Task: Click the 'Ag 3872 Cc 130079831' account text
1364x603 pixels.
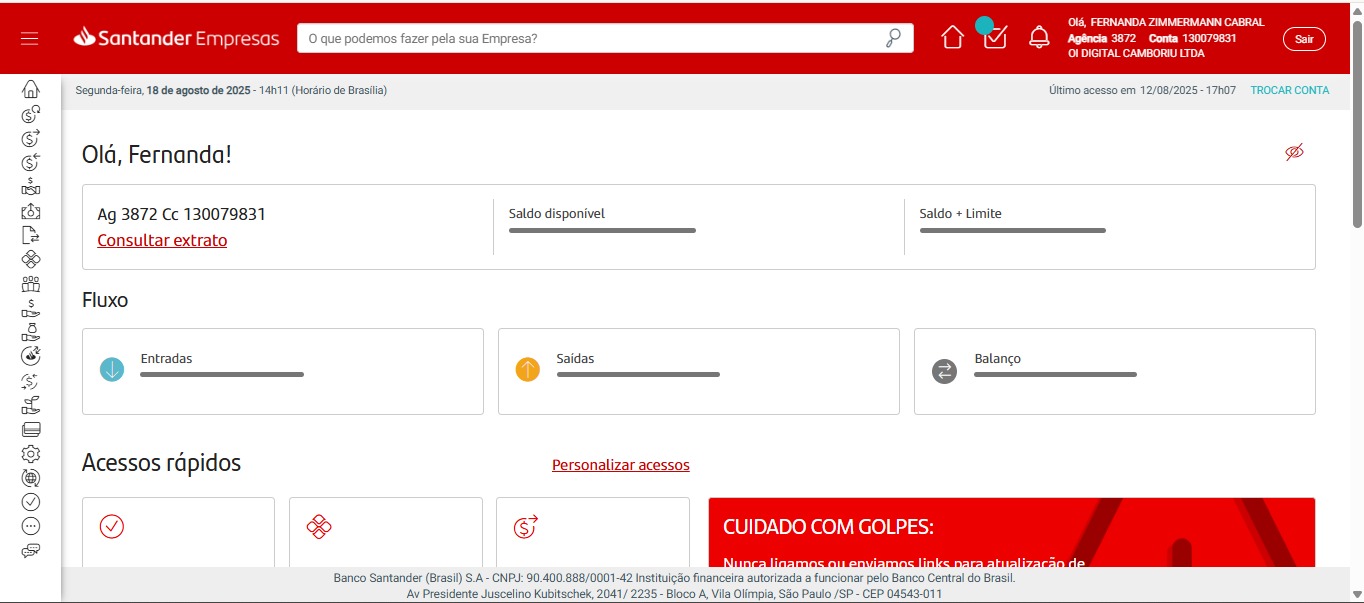Action: [x=181, y=214]
